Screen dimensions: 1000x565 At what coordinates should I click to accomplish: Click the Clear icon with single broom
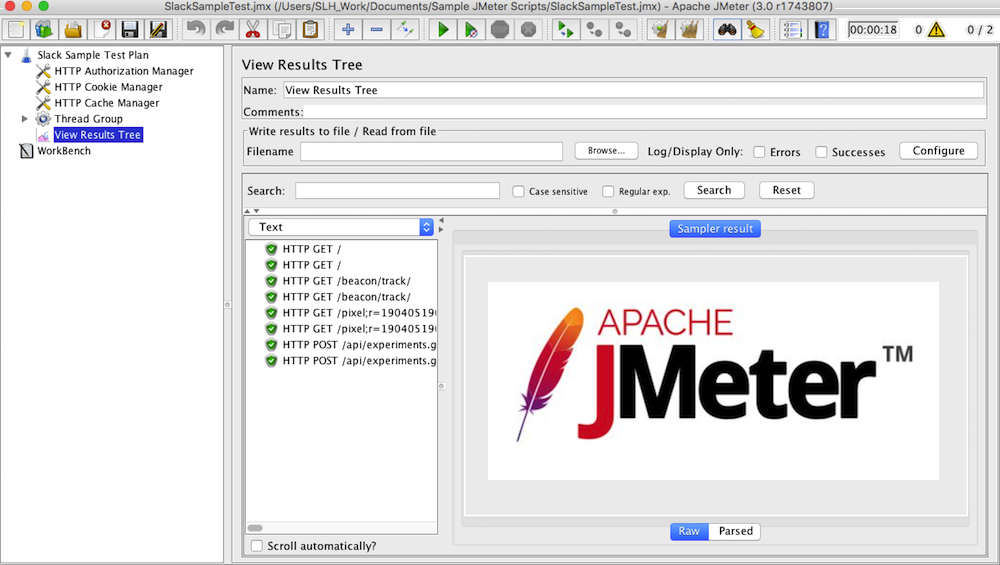[x=661, y=29]
